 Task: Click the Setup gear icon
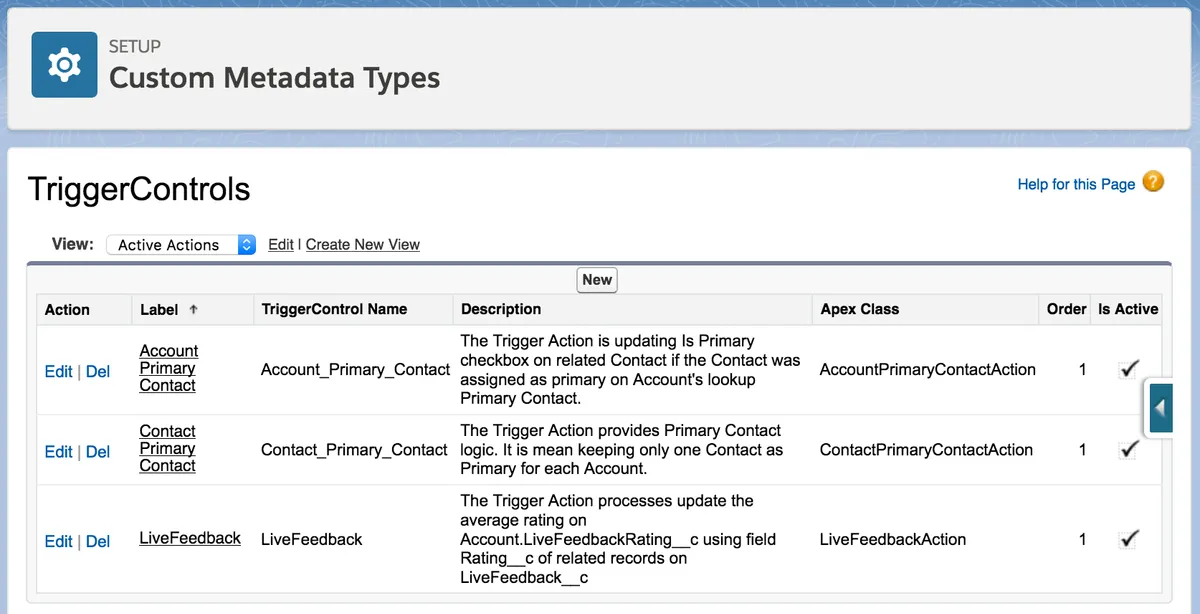point(64,65)
